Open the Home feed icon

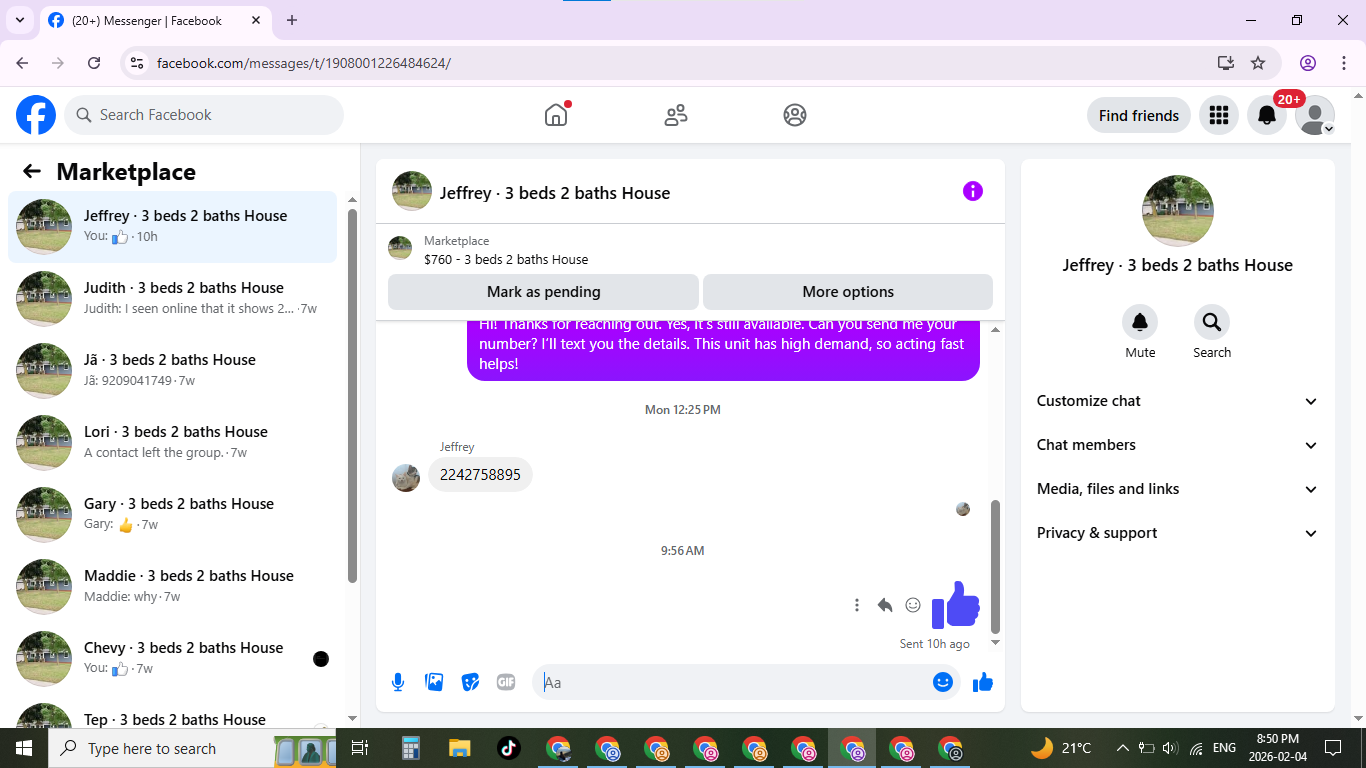point(556,115)
